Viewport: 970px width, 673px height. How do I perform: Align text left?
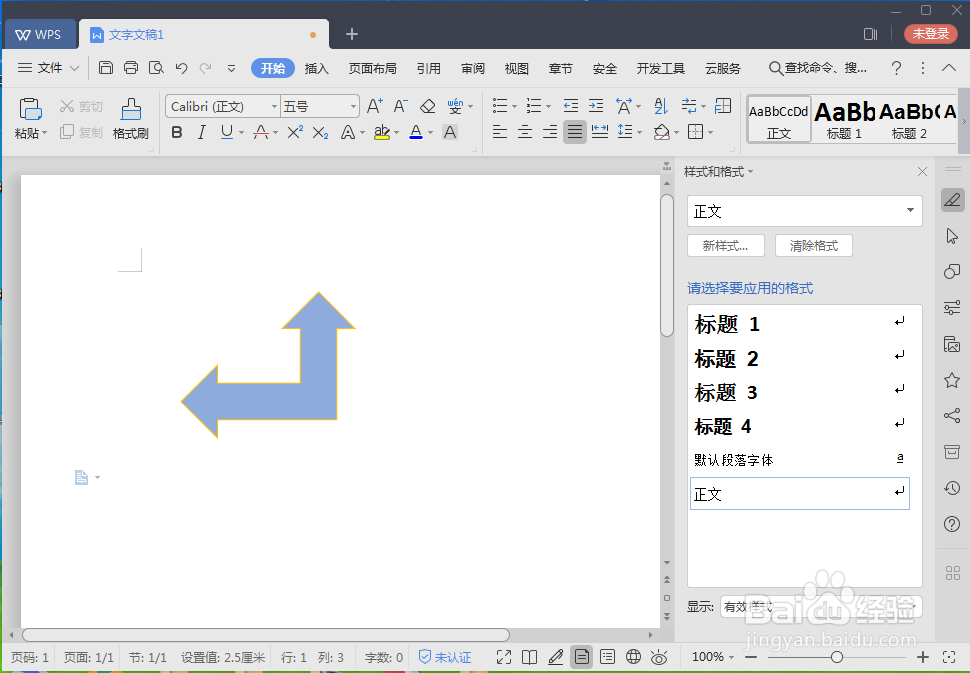499,132
